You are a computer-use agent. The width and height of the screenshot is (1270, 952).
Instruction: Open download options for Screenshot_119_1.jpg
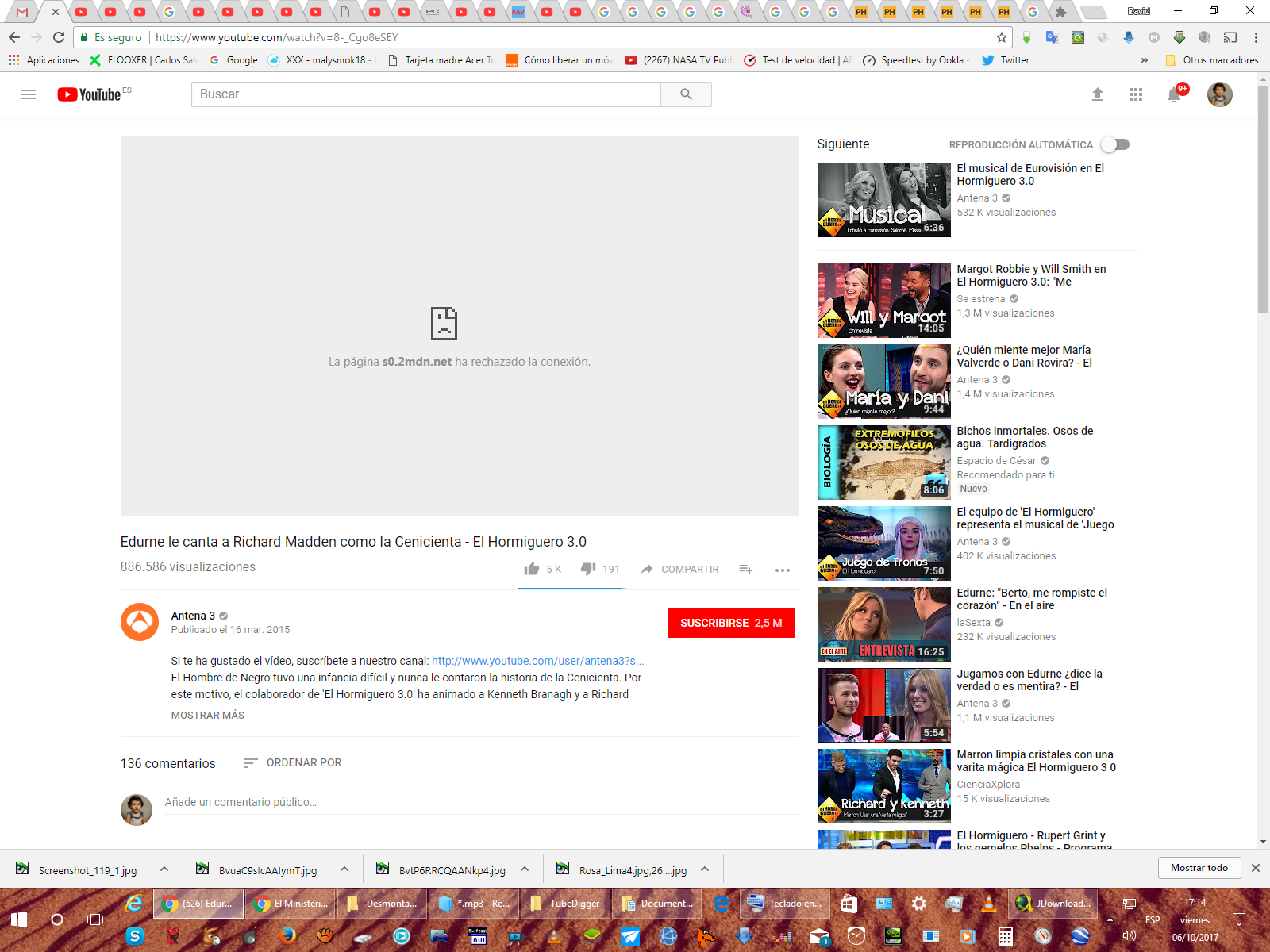point(164,869)
